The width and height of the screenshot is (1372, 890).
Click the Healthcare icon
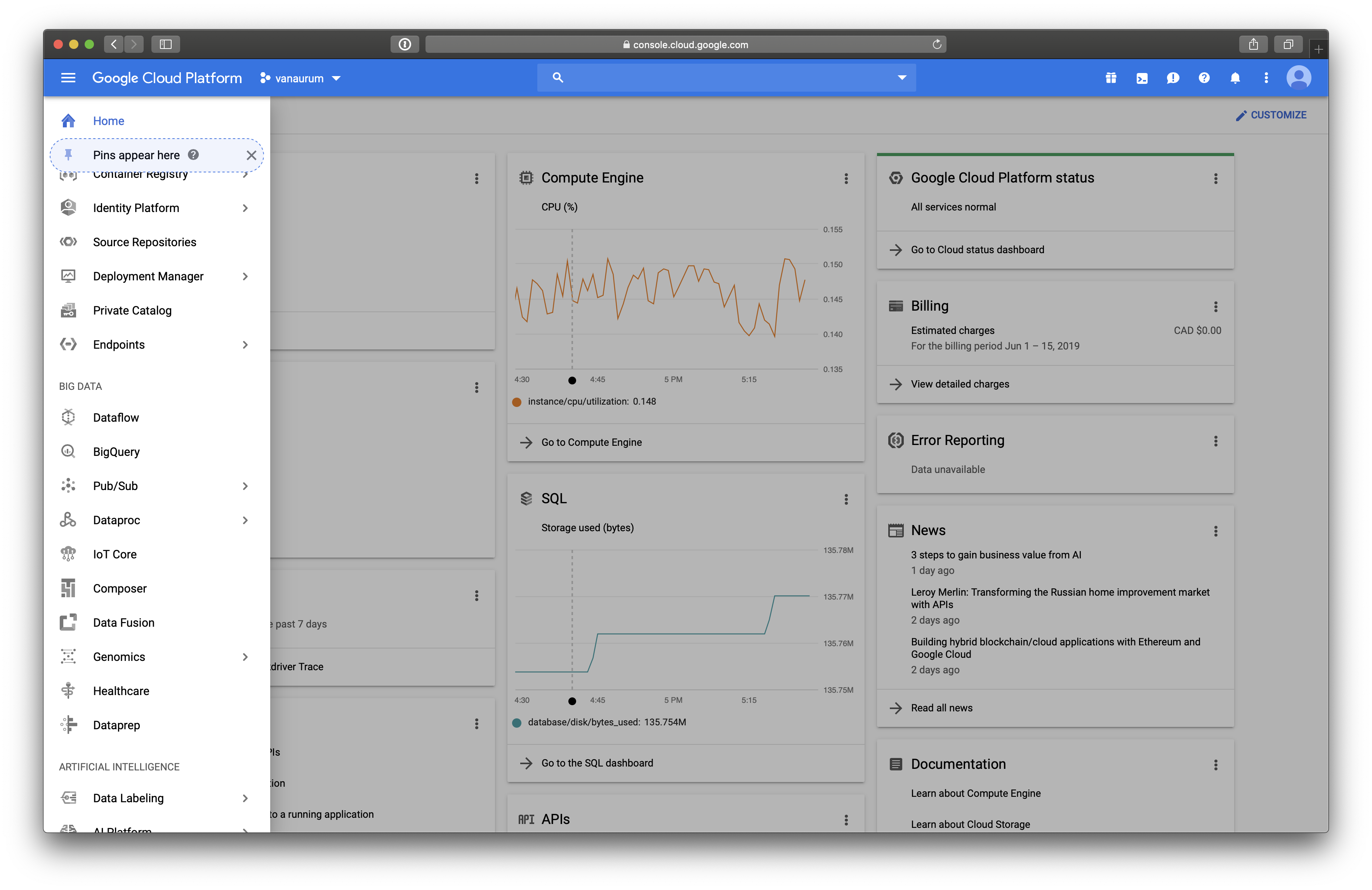point(68,690)
